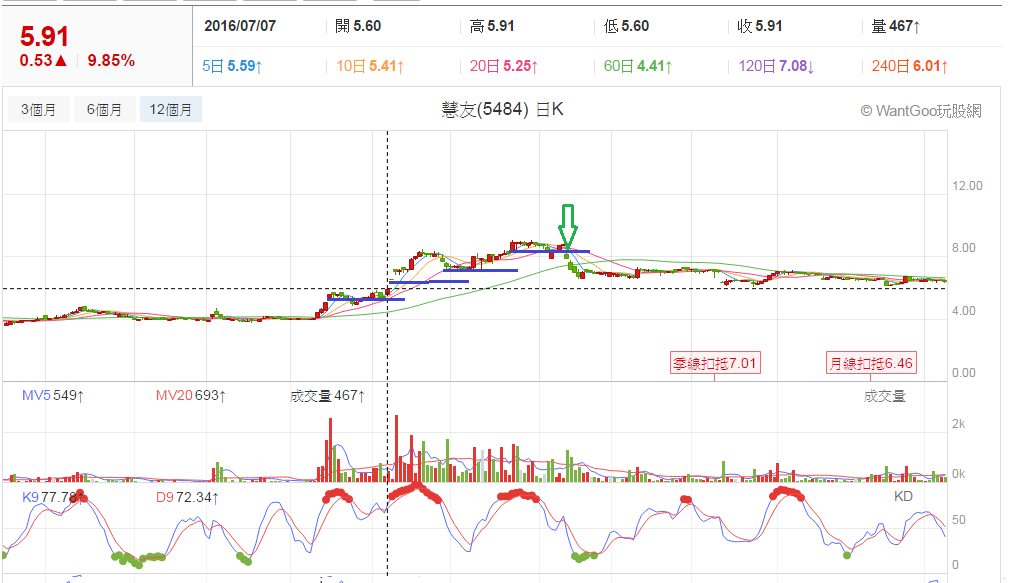
Task: Select the 12個月 range tab
Action: (x=171, y=110)
